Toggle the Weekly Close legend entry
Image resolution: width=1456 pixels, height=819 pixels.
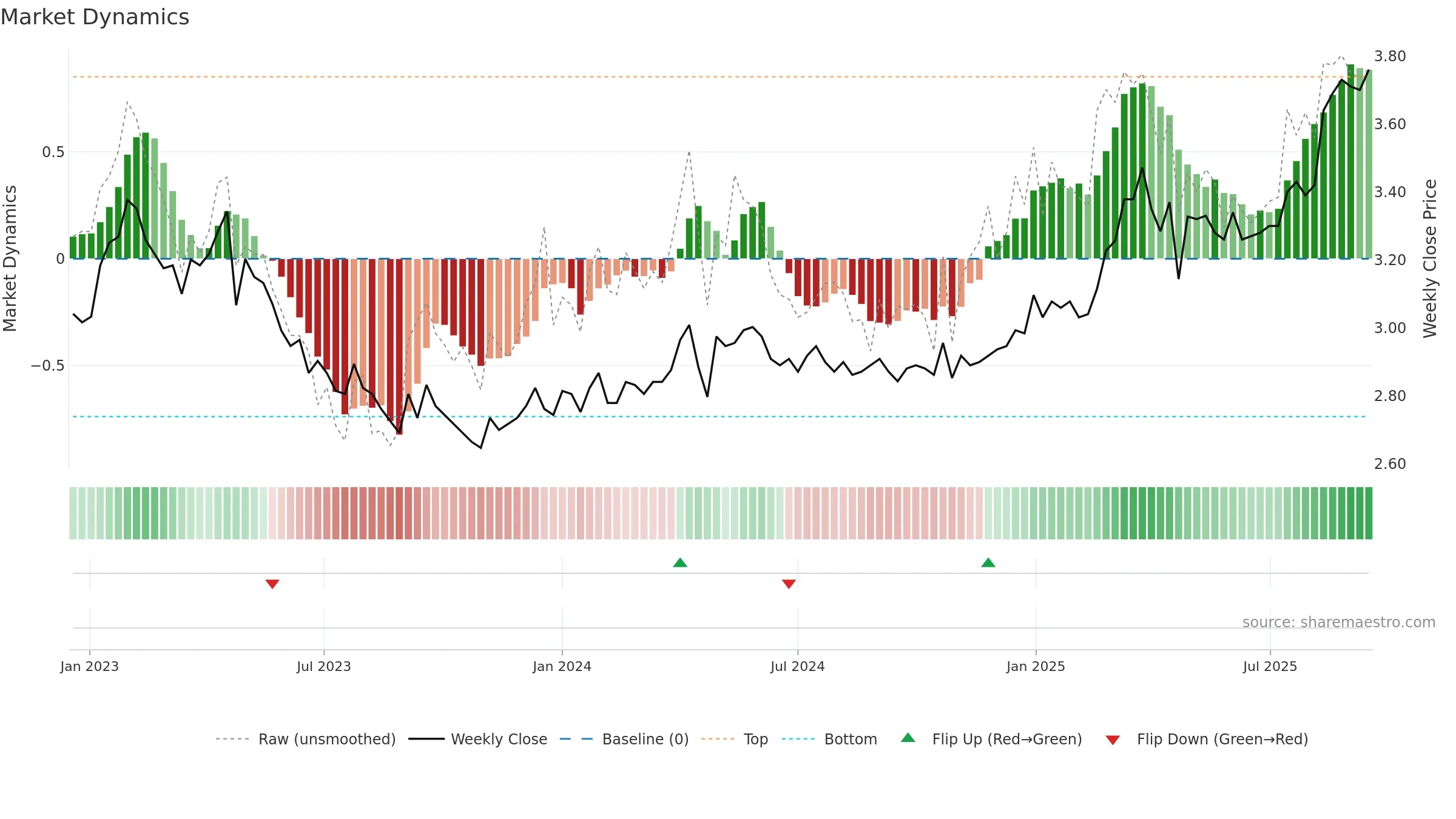pyautogui.click(x=478, y=739)
